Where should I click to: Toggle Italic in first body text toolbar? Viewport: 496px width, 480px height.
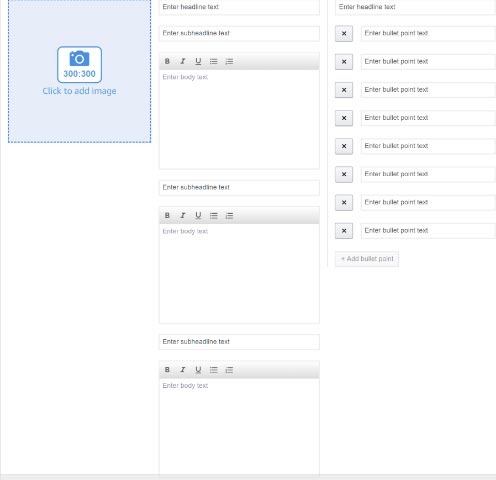coord(183,61)
